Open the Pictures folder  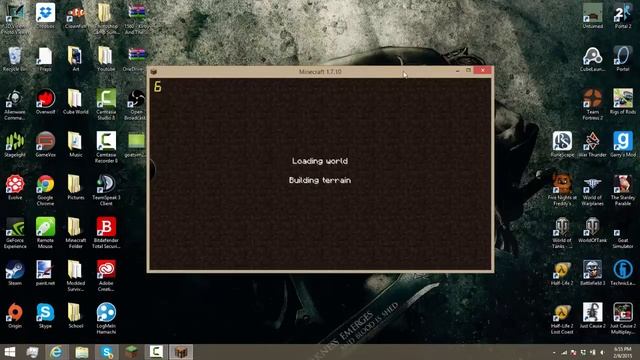coord(76,187)
